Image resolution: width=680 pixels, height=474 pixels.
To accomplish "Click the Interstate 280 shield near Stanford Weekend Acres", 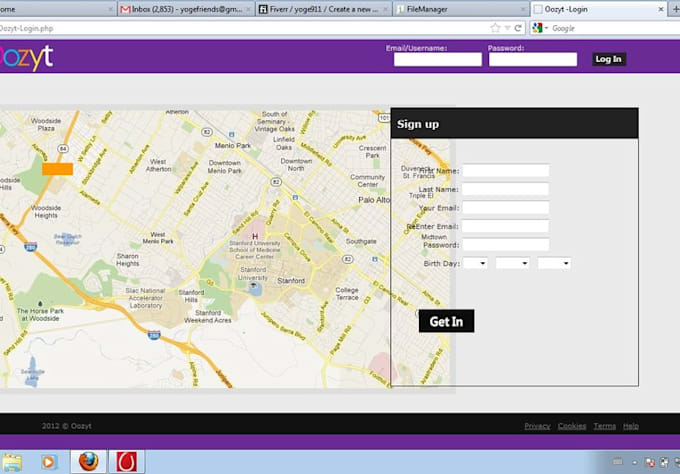I will coord(154,335).
